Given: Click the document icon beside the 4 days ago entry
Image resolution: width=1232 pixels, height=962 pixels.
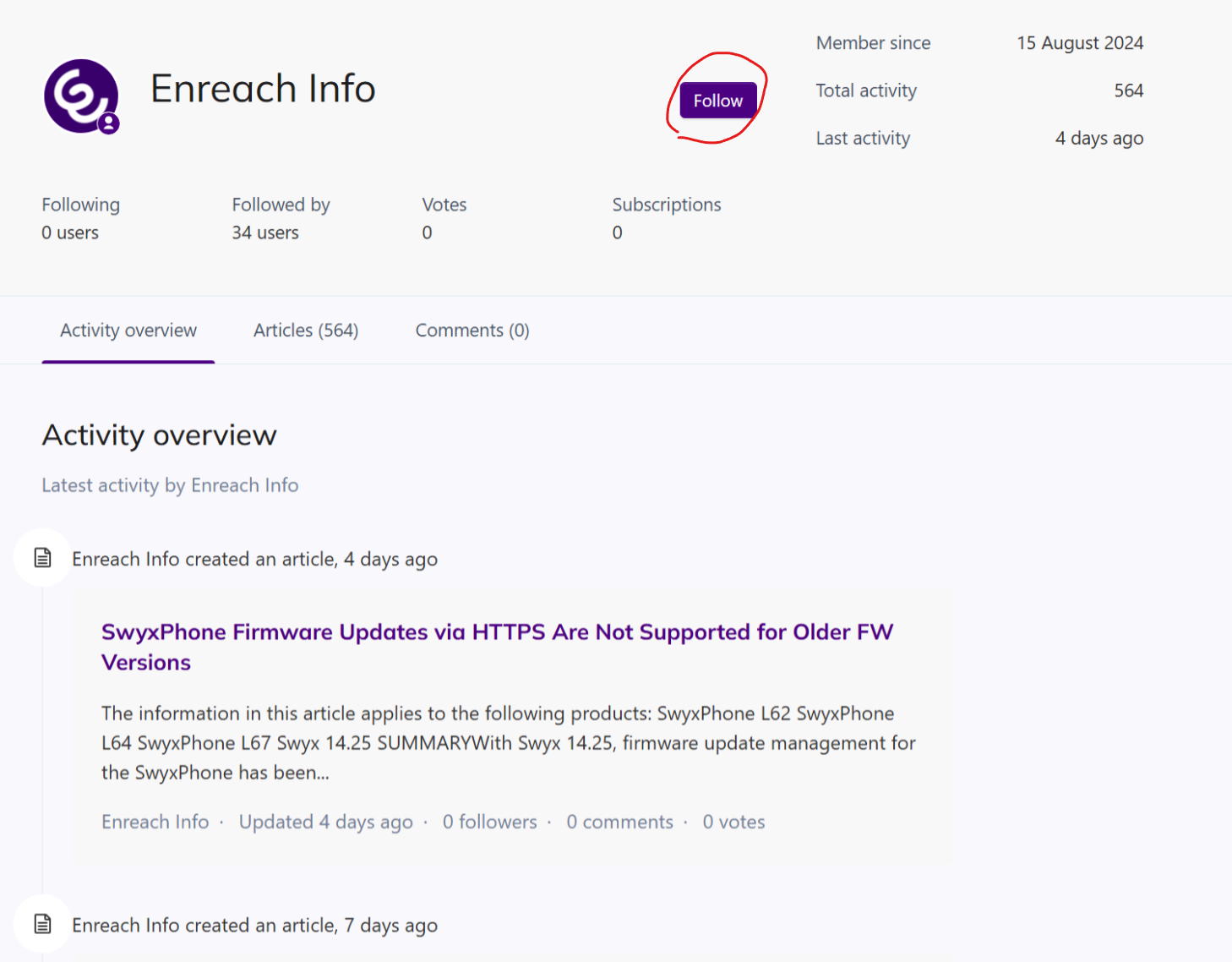Looking at the screenshot, I should [x=42, y=558].
